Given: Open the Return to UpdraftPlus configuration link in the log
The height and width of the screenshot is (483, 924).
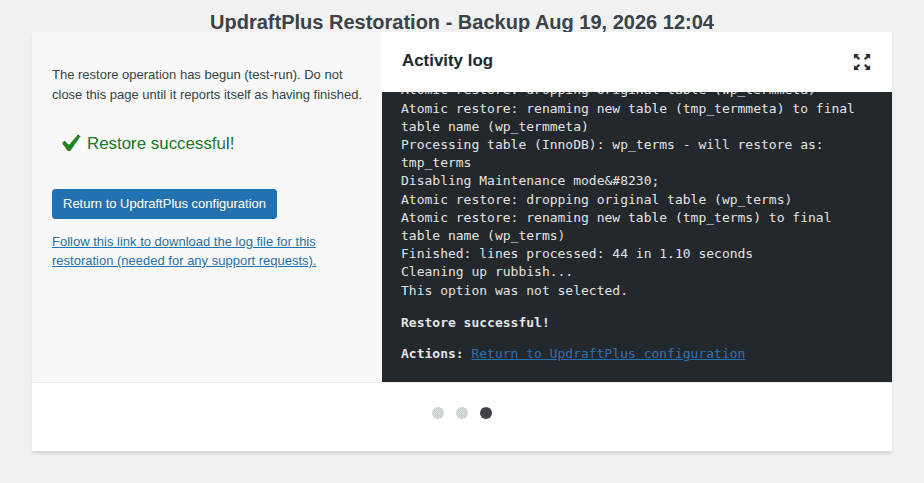Looking at the screenshot, I should coord(608,353).
